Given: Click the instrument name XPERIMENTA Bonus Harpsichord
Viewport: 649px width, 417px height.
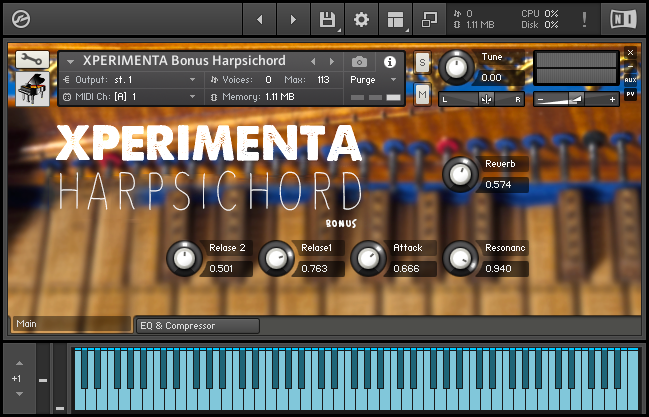Looking at the screenshot, I should pyautogui.click(x=184, y=61).
